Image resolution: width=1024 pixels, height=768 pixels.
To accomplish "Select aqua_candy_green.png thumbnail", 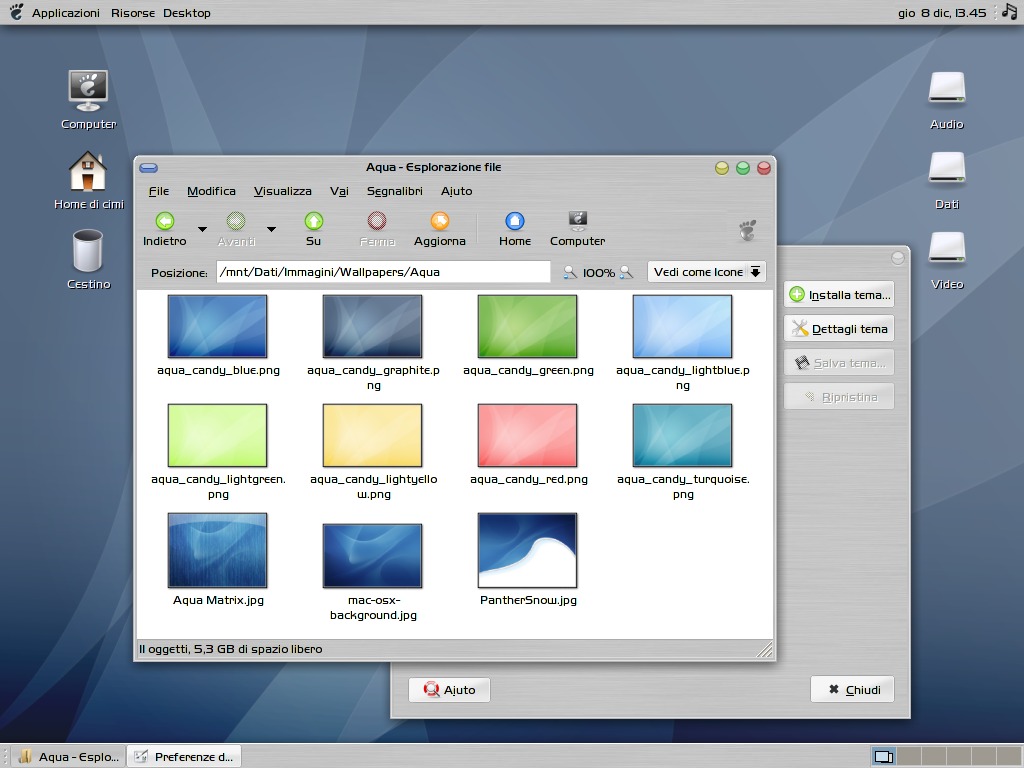I will click(527, 326).
